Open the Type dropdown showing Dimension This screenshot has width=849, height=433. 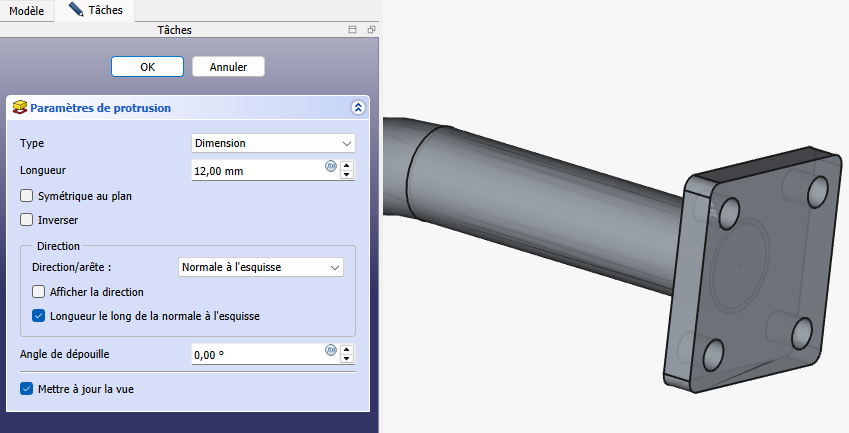(273, 143)
